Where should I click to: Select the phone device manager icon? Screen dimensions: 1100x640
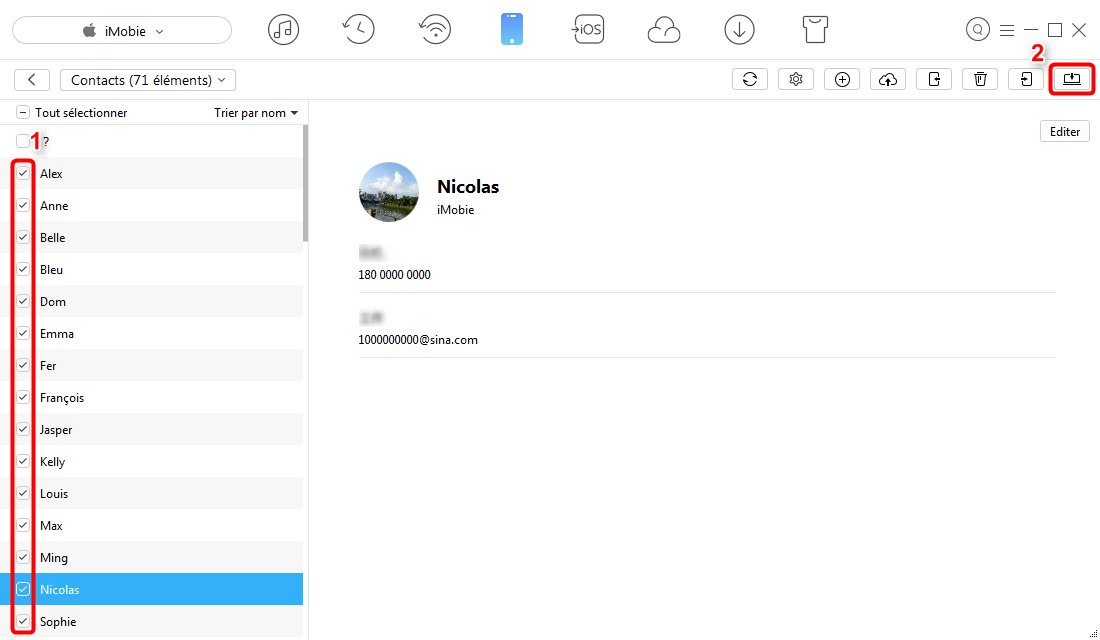511,29
